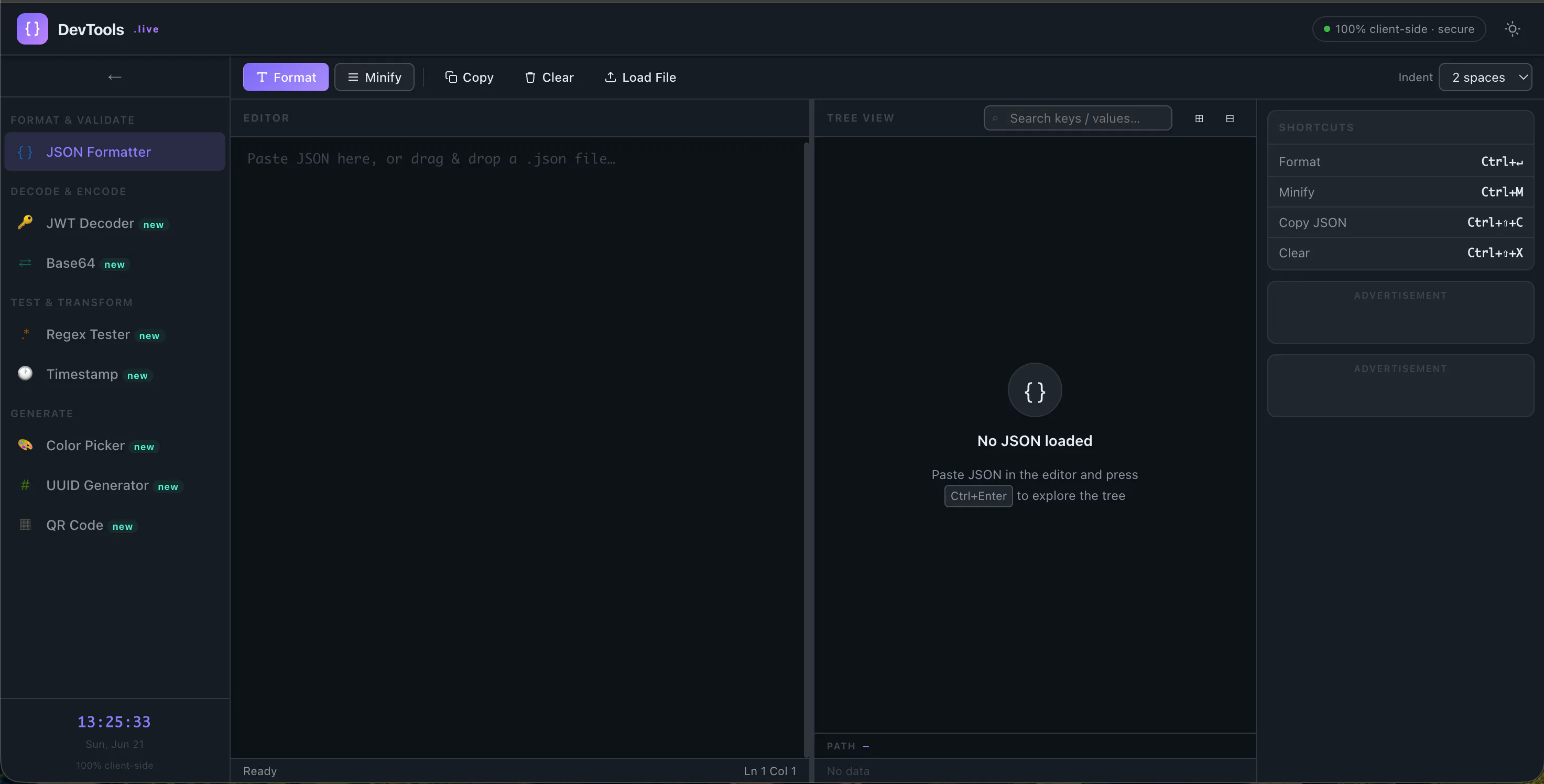Viewport: 1544px width, 784px height.
Task: Click the "new" badge next to JWT Decoder
Action: (154, 225)
